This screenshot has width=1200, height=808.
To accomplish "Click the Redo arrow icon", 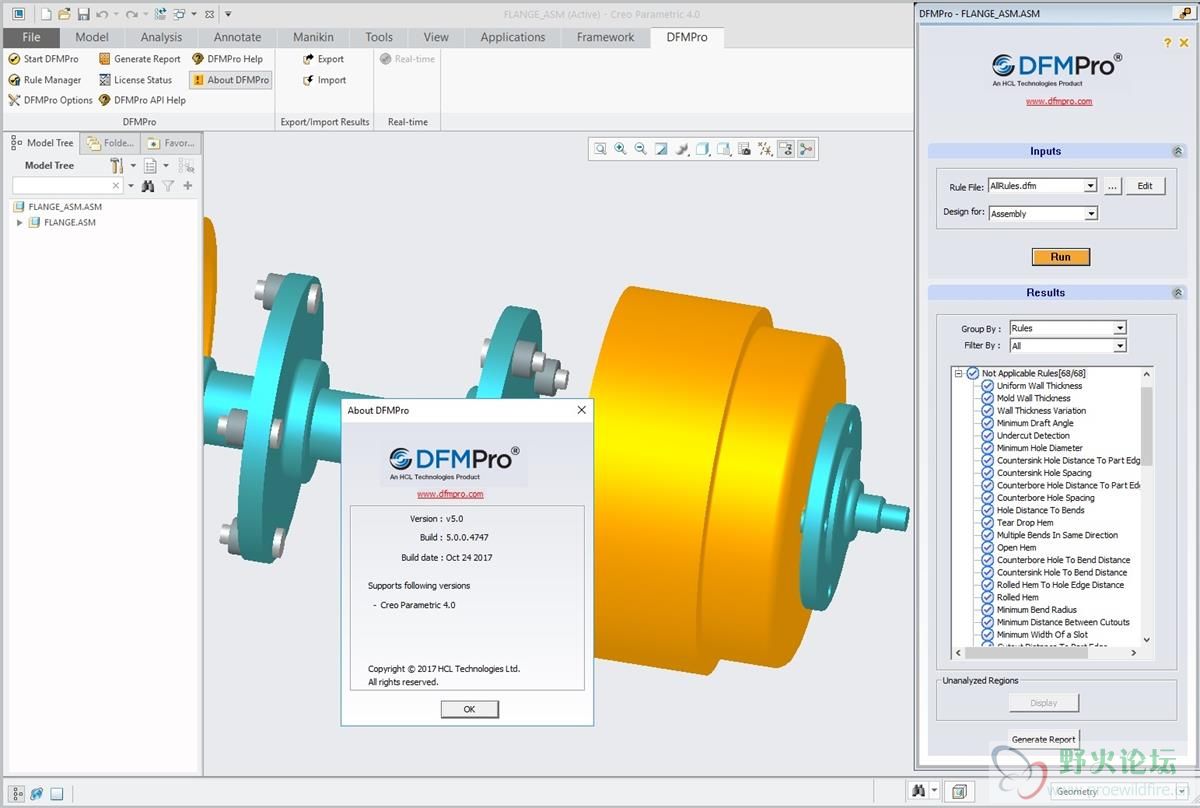I will click(x=132, y=14).
